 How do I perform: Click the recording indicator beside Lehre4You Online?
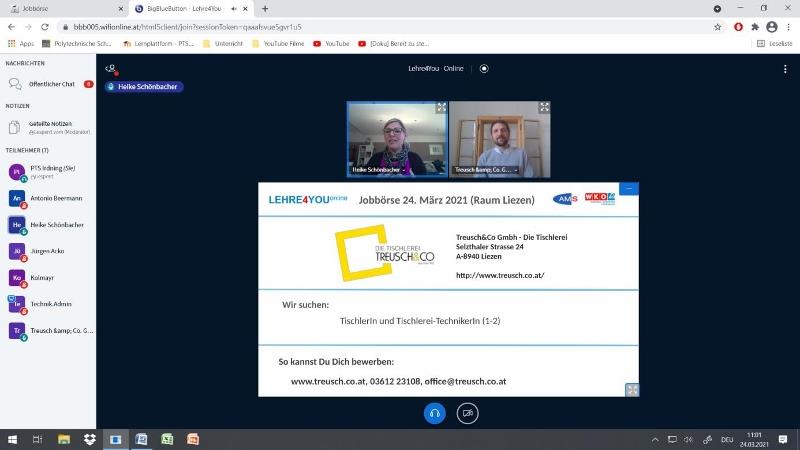point(484,68)
